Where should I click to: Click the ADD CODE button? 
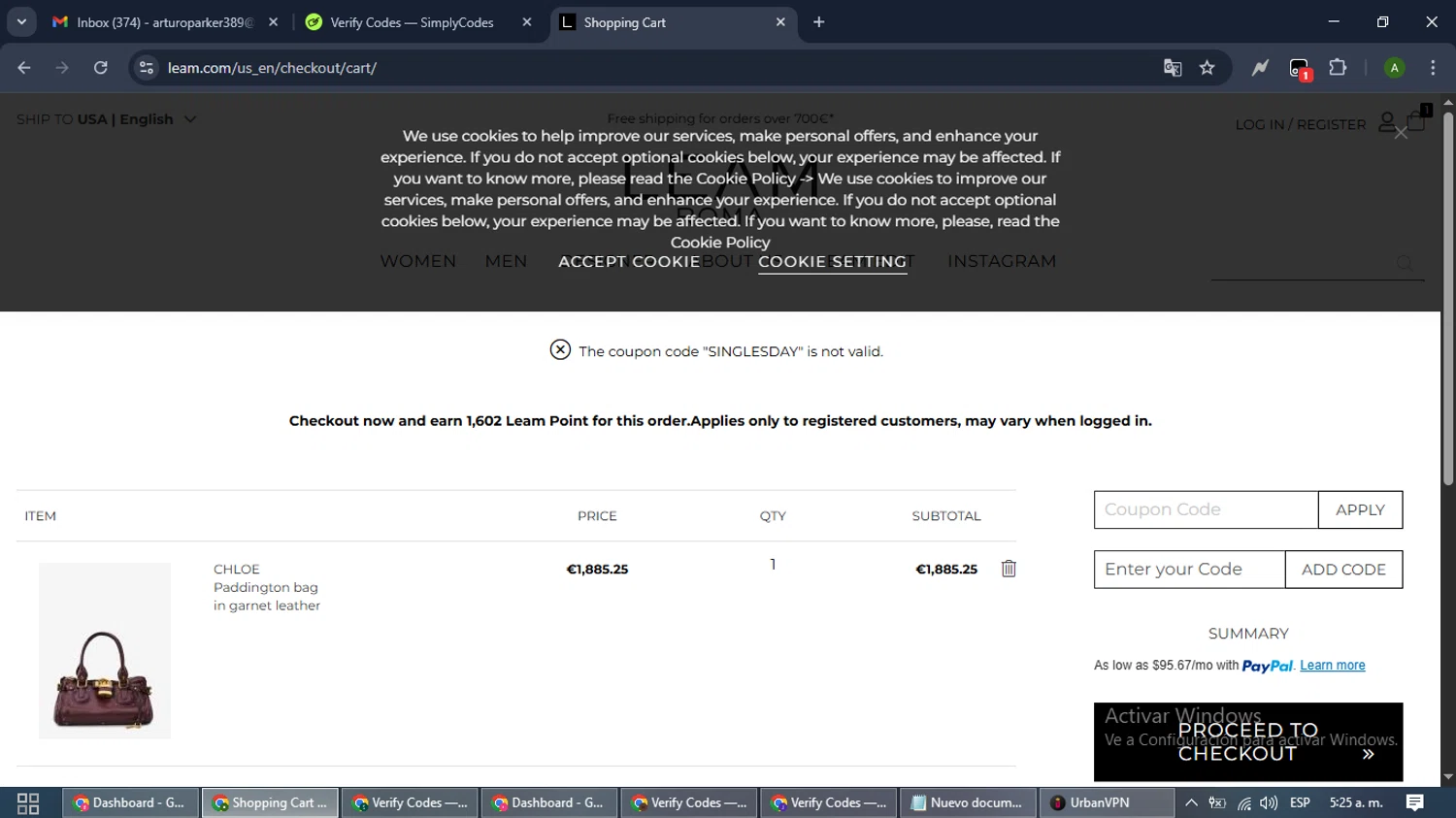[x=1343, y=570]
